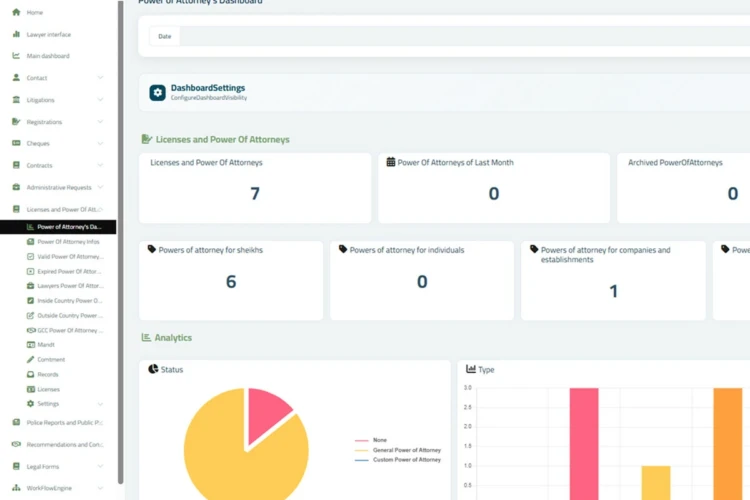Click the Lawyers Power Of Attorney icon

[x=31, y=286]
